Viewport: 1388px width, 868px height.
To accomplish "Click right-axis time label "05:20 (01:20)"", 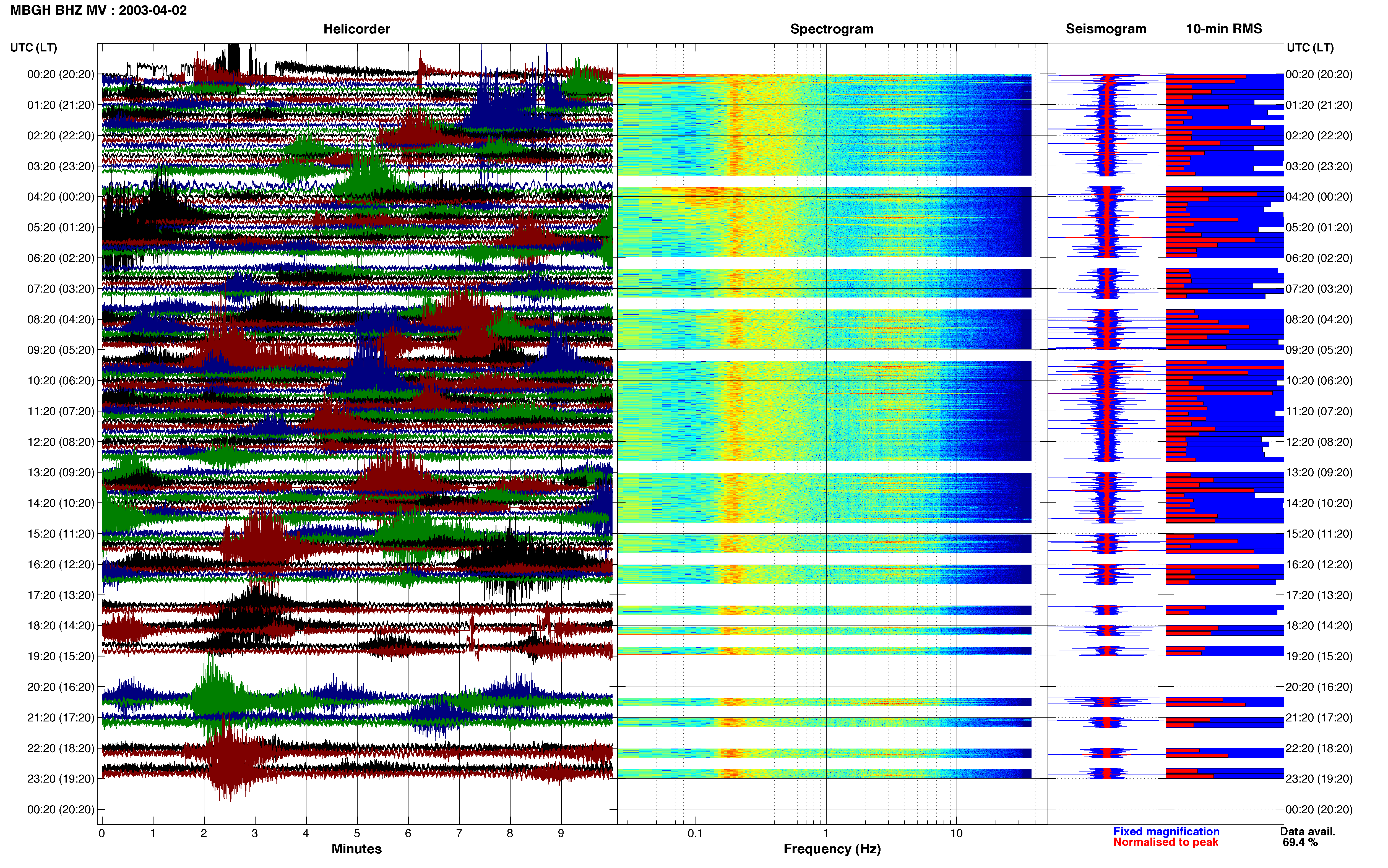I will tap(1319, 227).
